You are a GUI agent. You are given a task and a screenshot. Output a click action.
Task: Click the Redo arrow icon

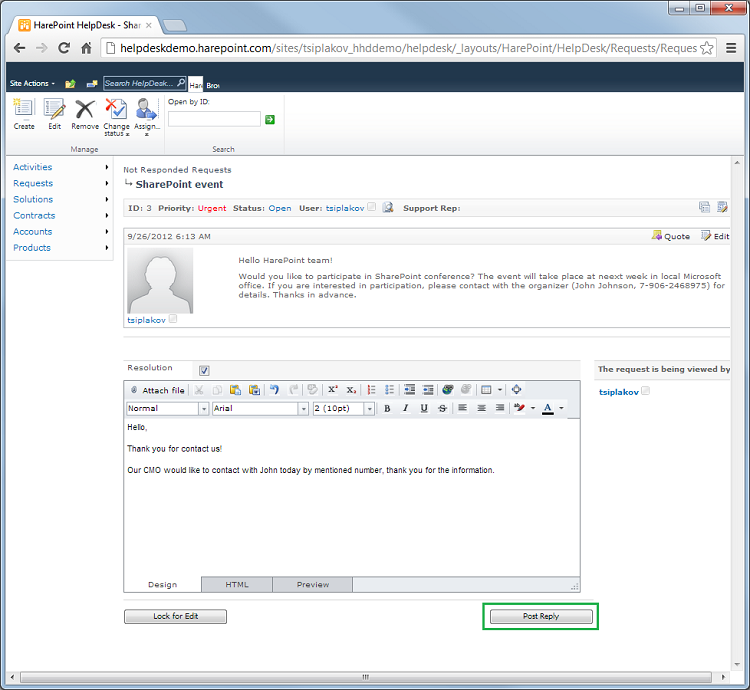click(x=294, y=390)
